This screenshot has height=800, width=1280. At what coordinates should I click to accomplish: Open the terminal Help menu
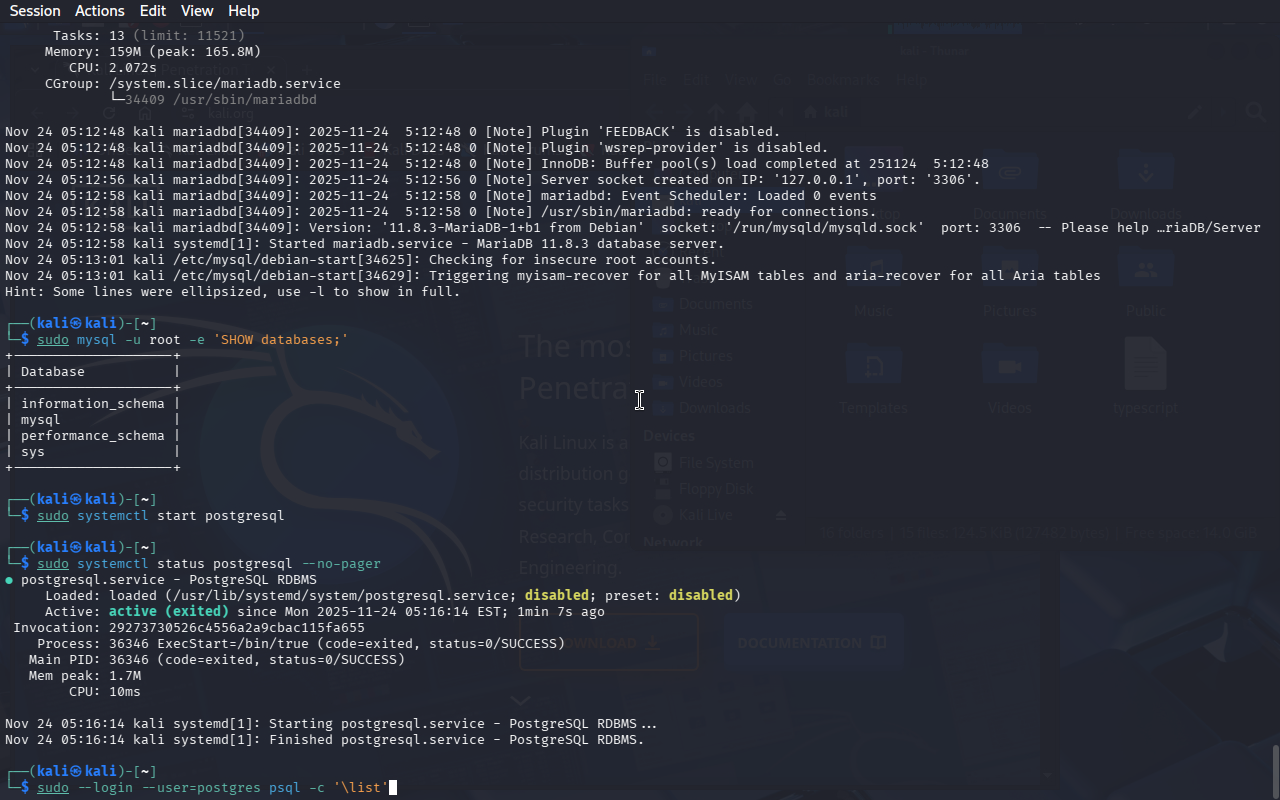coord(243,11)
